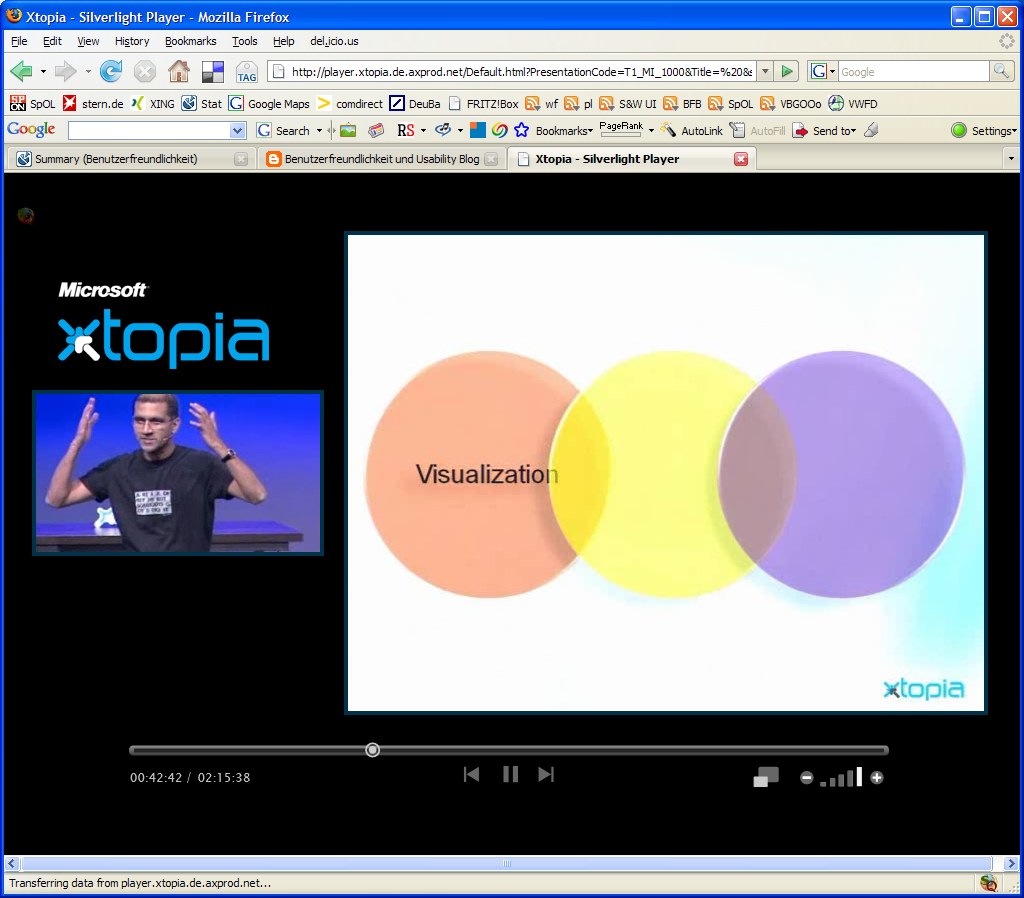Open the SpOL bookmark with SPON icon
The image size is (1024, 898).
[x=33, y=103]
